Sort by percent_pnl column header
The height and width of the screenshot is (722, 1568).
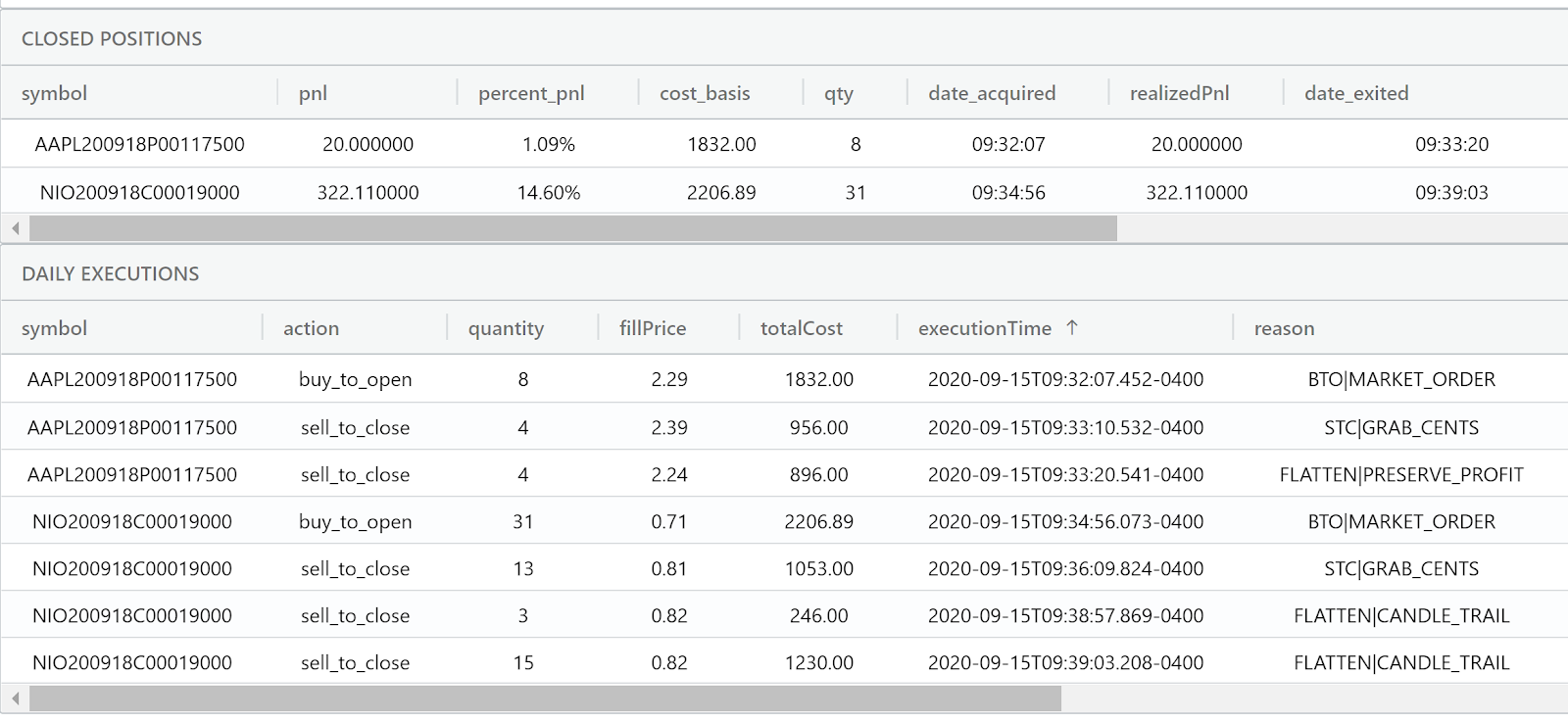click(531, 93)
